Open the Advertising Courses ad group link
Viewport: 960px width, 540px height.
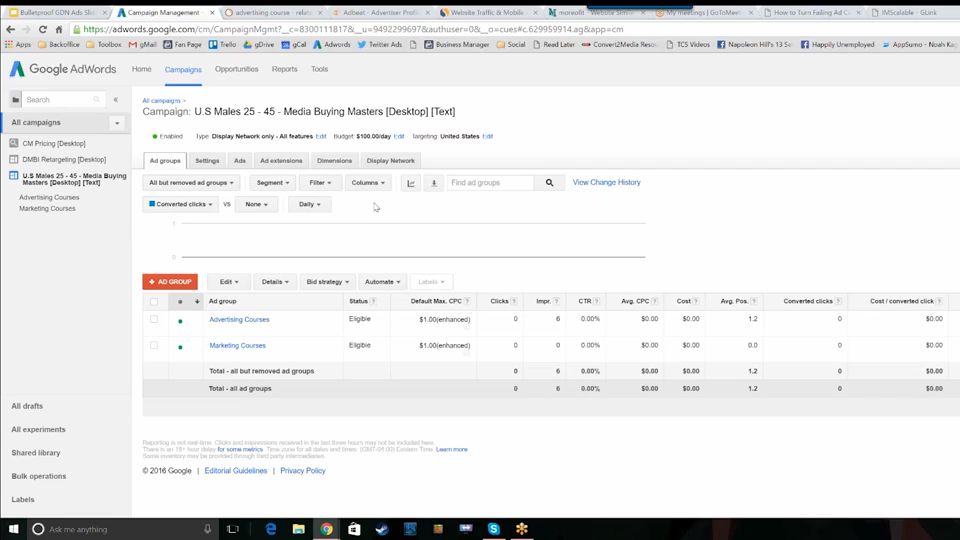click(x=239, y=320)
